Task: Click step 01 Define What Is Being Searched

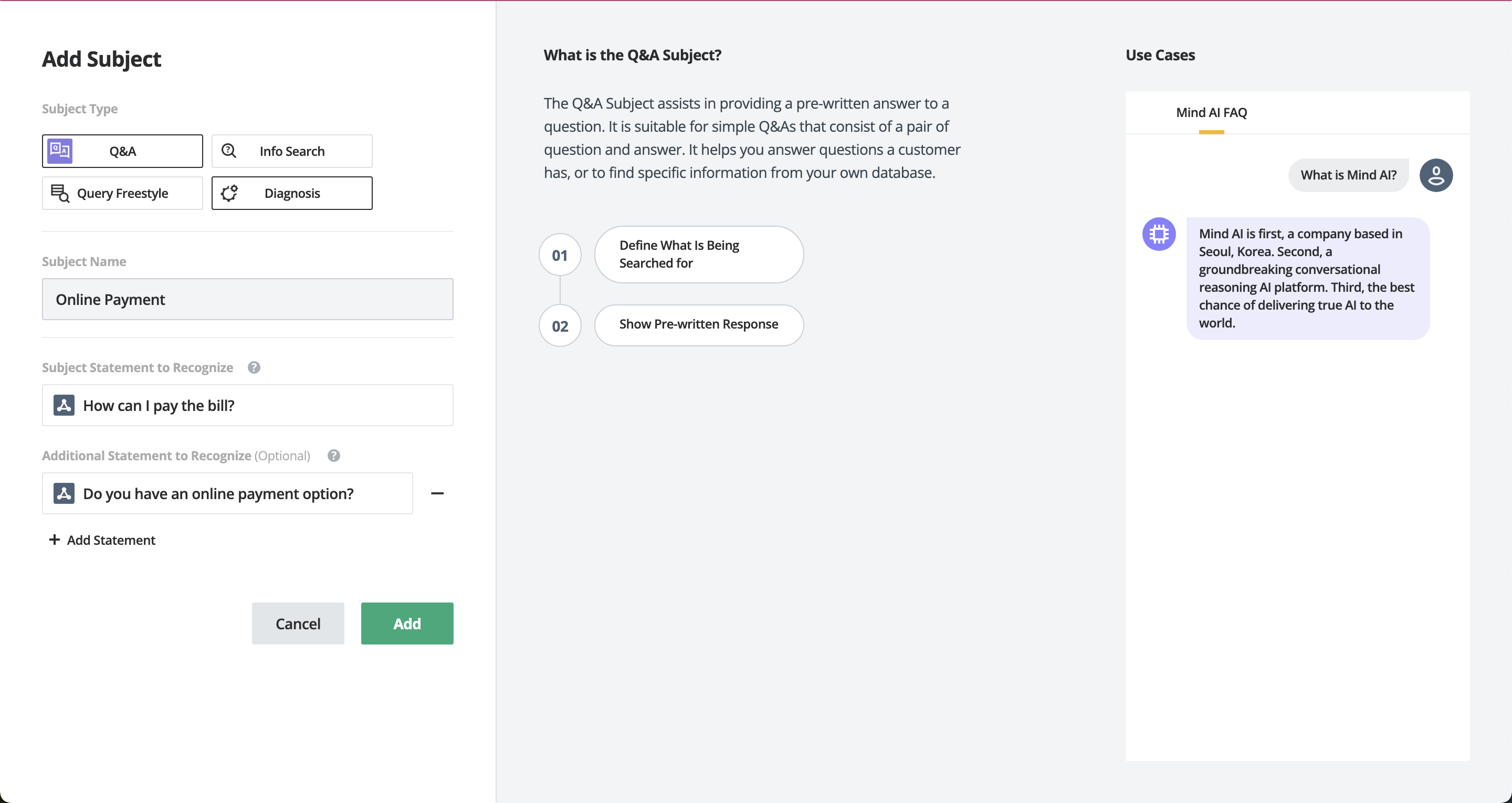Action: (x=698, y=254)
